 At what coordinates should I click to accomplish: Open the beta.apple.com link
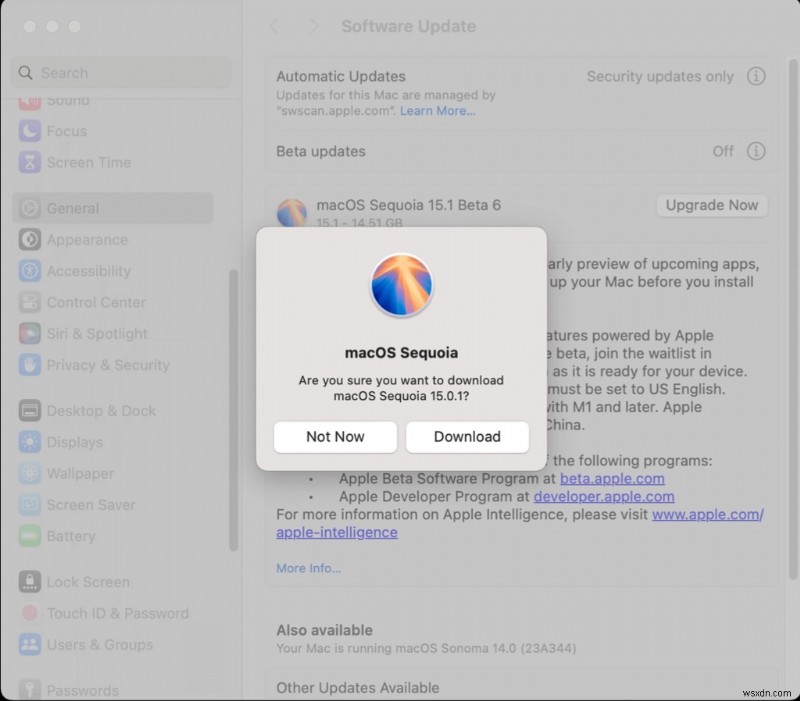[612, 479]
